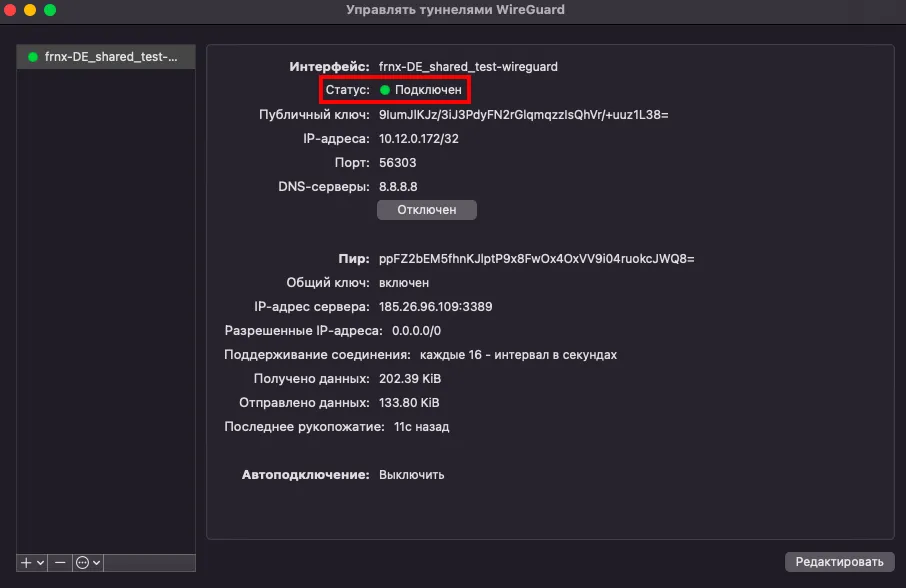
Task: Maximize window using green title button
Action: tap(50, 9)
